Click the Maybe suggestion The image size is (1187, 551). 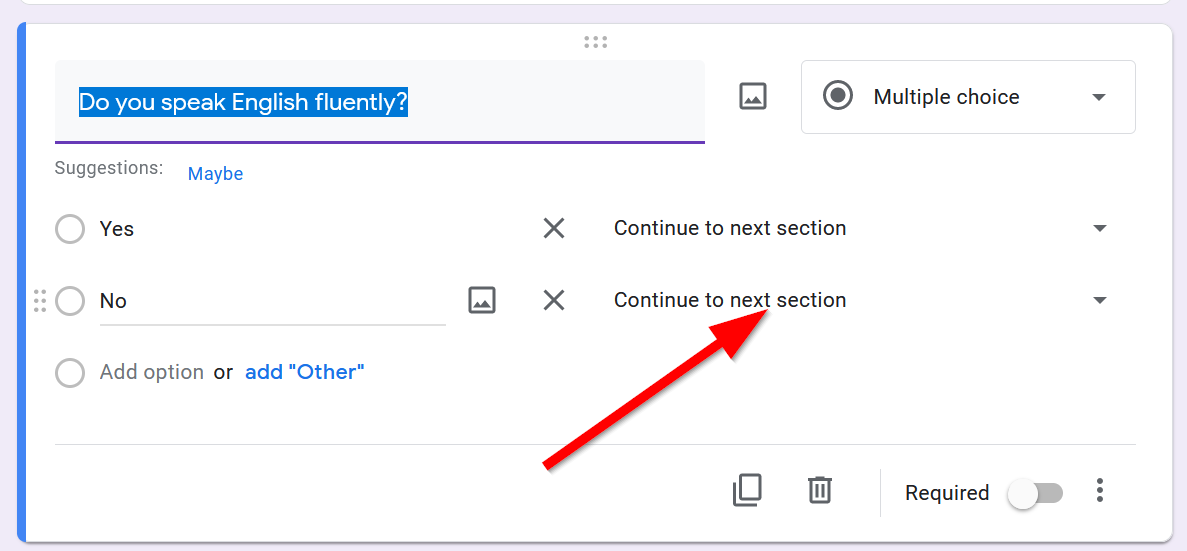215,174
